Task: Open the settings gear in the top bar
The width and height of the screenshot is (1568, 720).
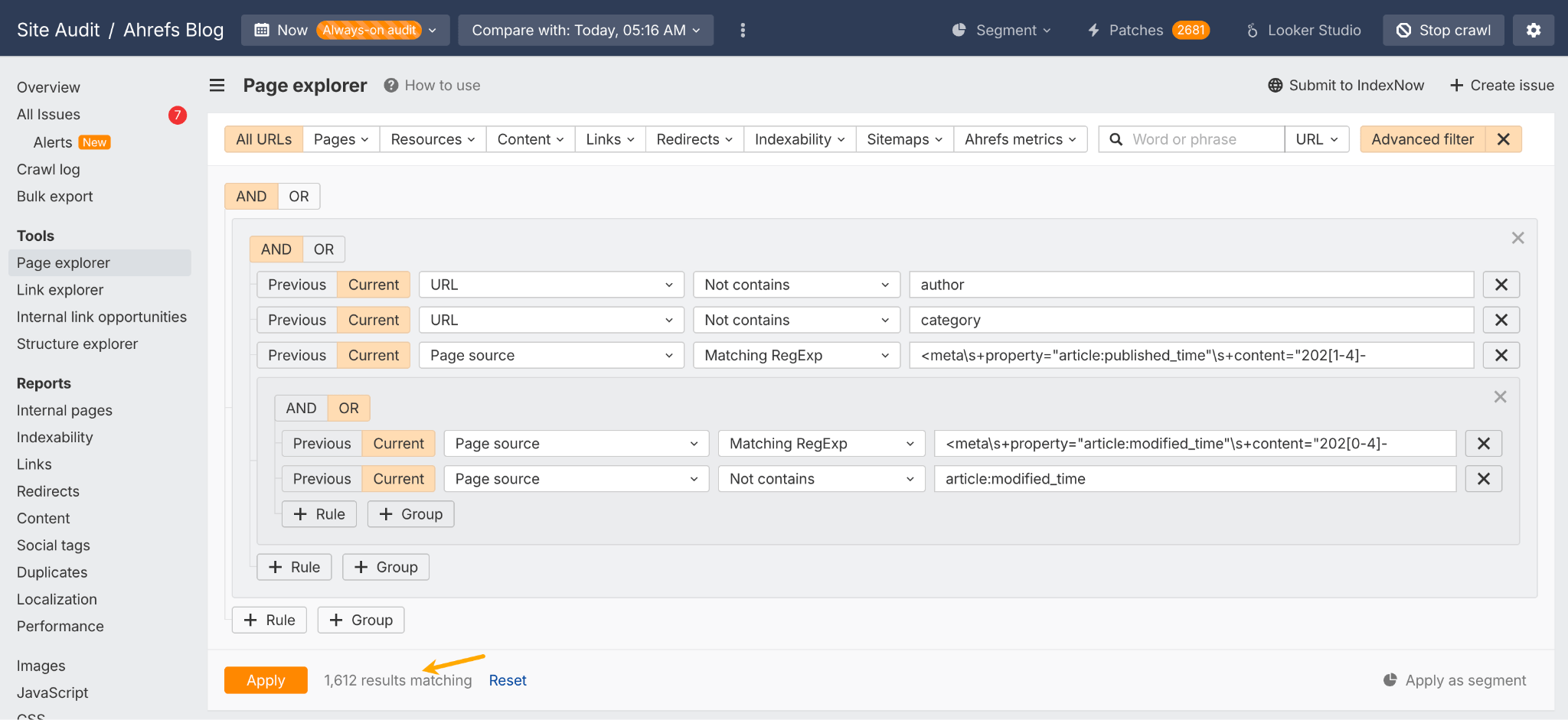Action: tap(1533, 30)
